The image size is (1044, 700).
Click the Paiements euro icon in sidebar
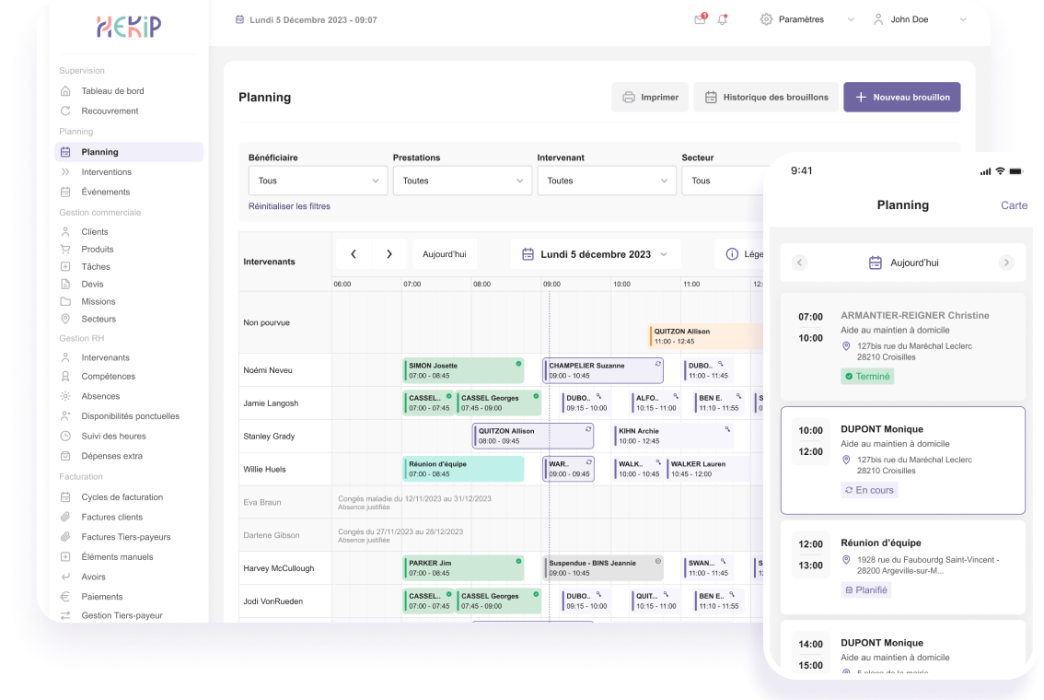click(x=66, y=597)
